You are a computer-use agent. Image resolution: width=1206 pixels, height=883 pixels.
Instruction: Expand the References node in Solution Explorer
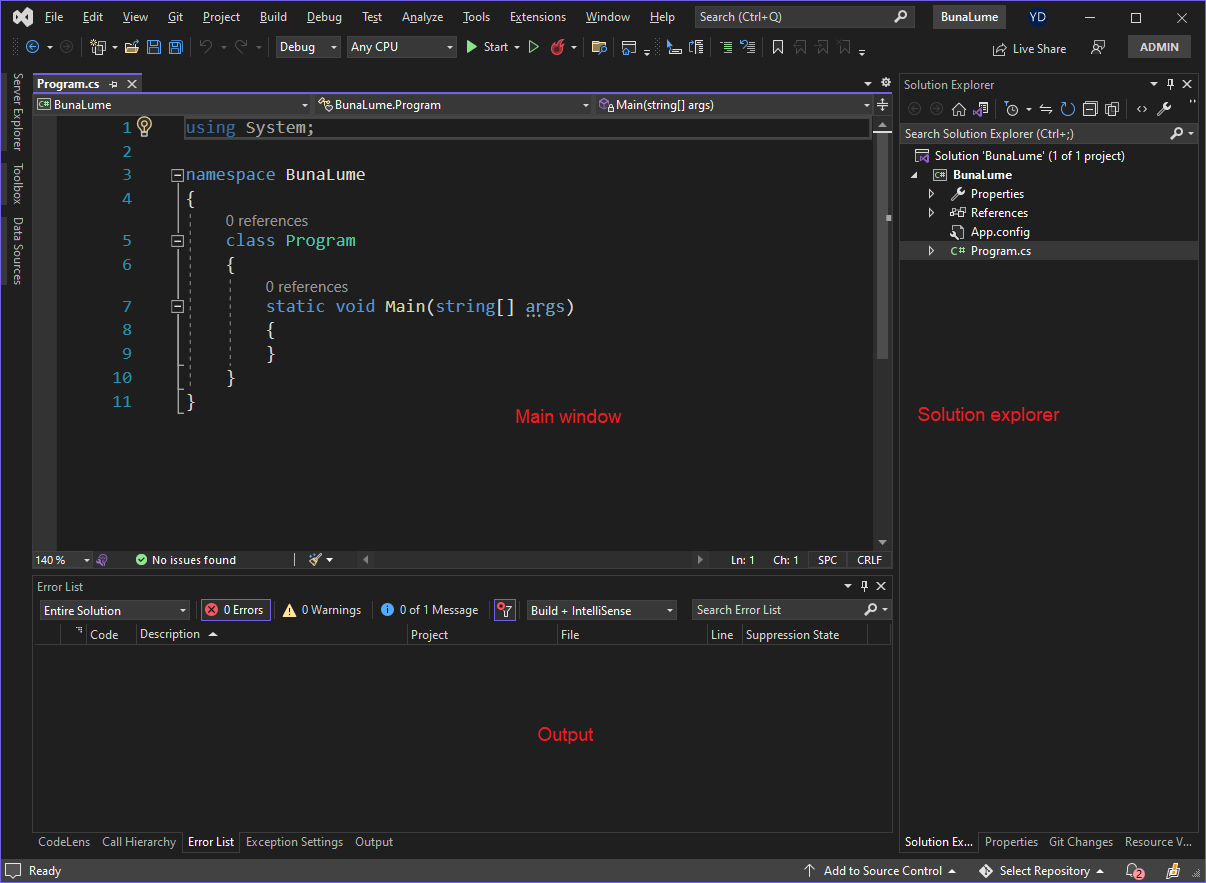point(931,213)
